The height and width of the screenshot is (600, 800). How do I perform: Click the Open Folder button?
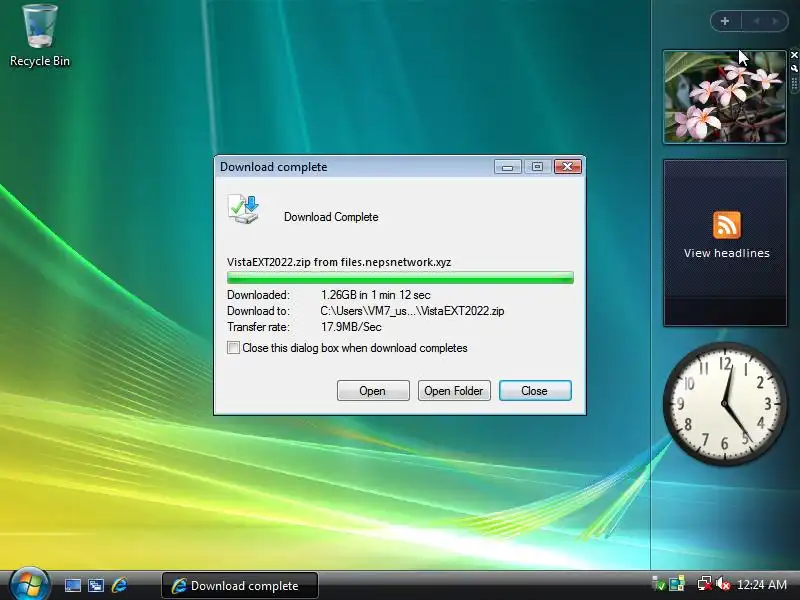click(x=454, y=391)
